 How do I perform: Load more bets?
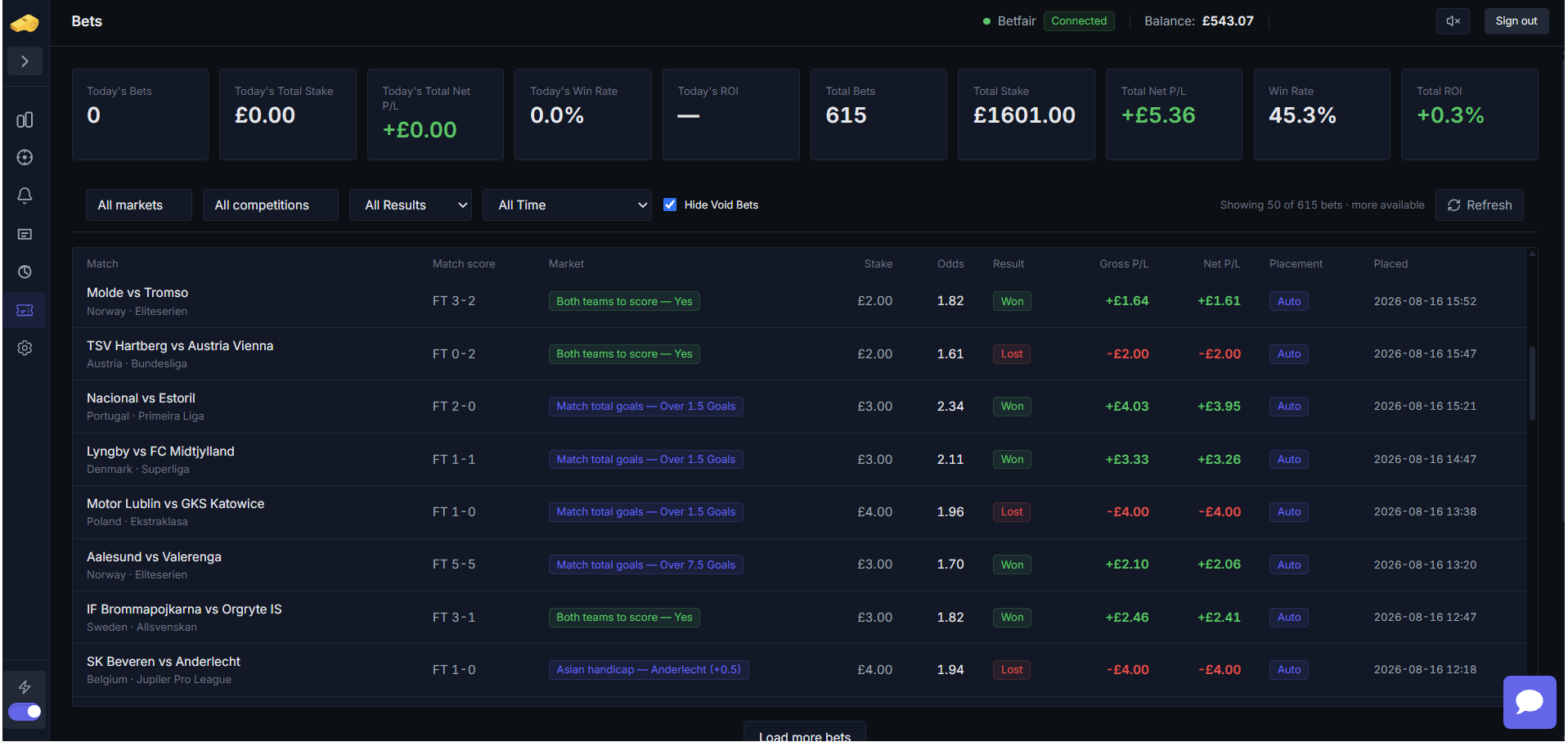(x=804, y=732)
